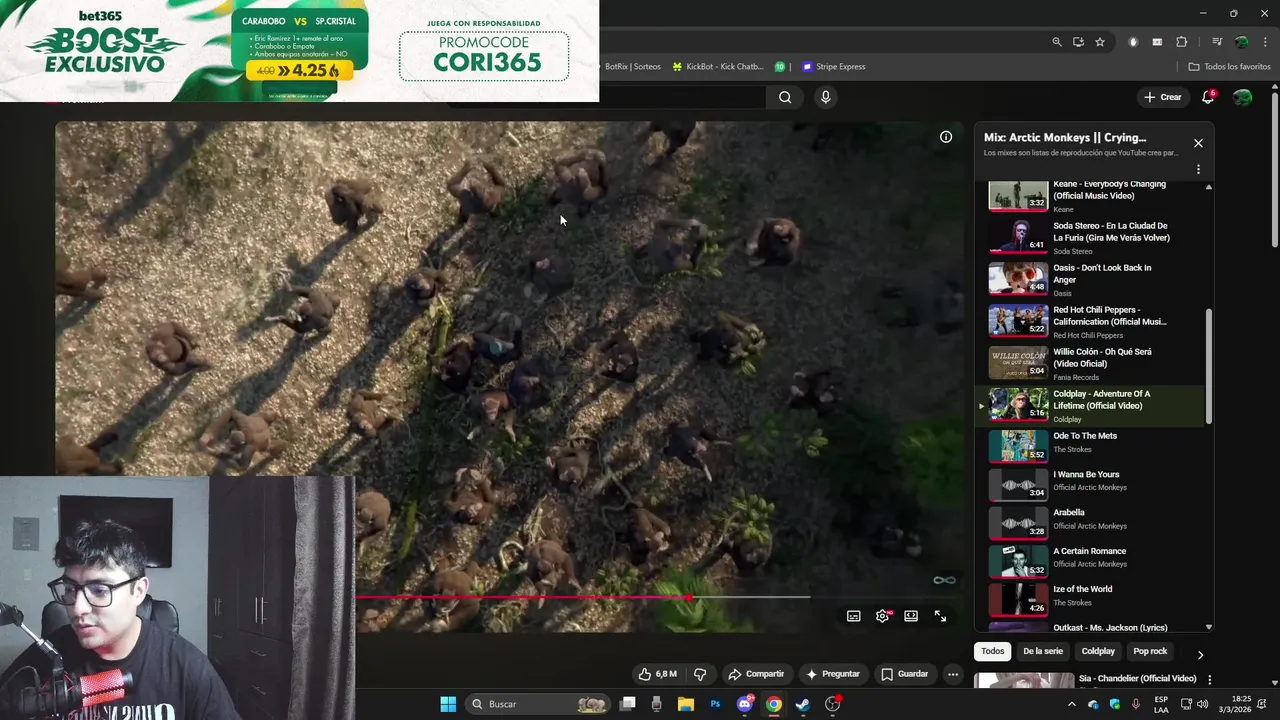Open Steam from the taskbar
Viewport: 1280px width, 720px height.
tap(802, 704)
